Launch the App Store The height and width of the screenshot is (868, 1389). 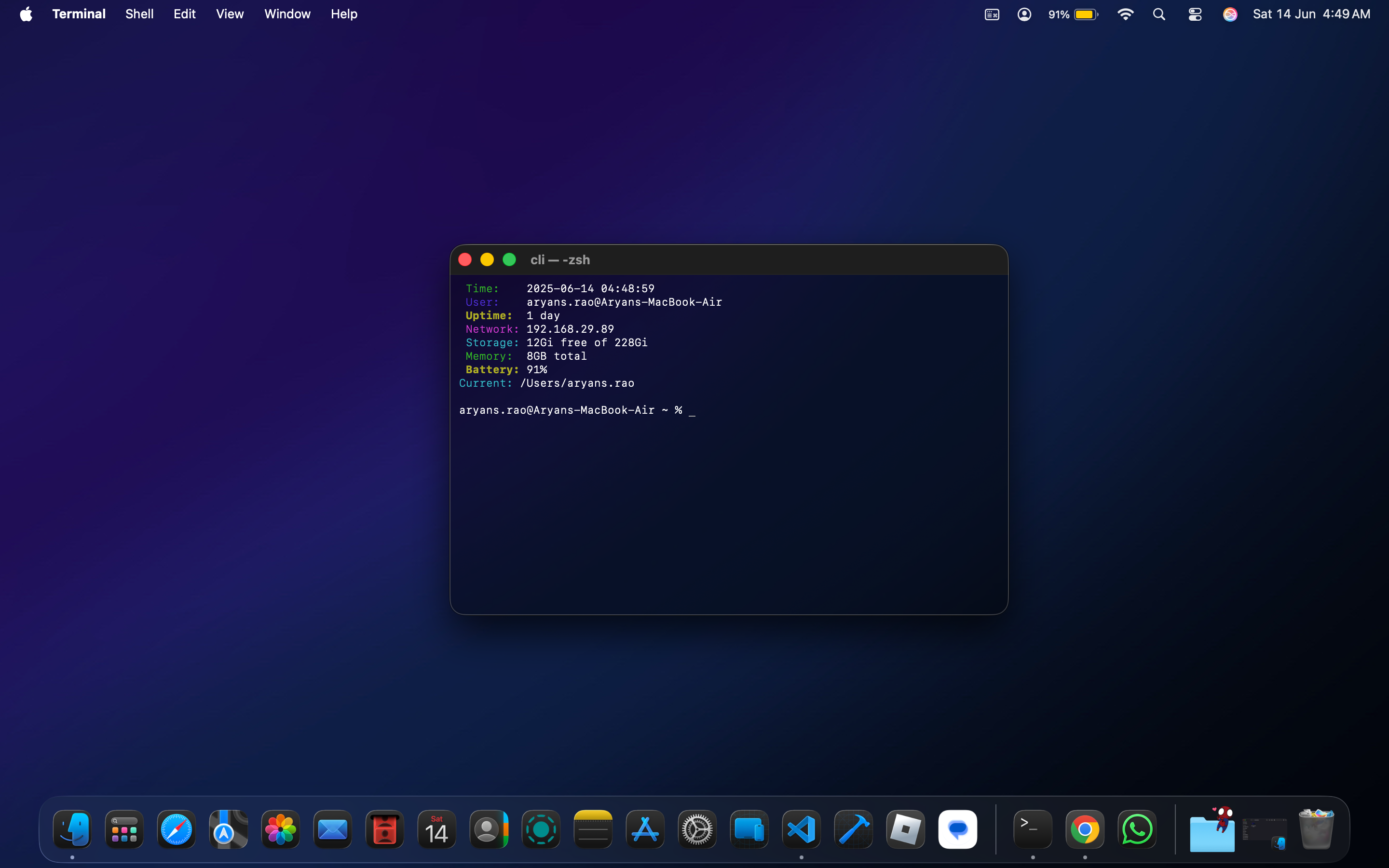[x=644, y=829]
